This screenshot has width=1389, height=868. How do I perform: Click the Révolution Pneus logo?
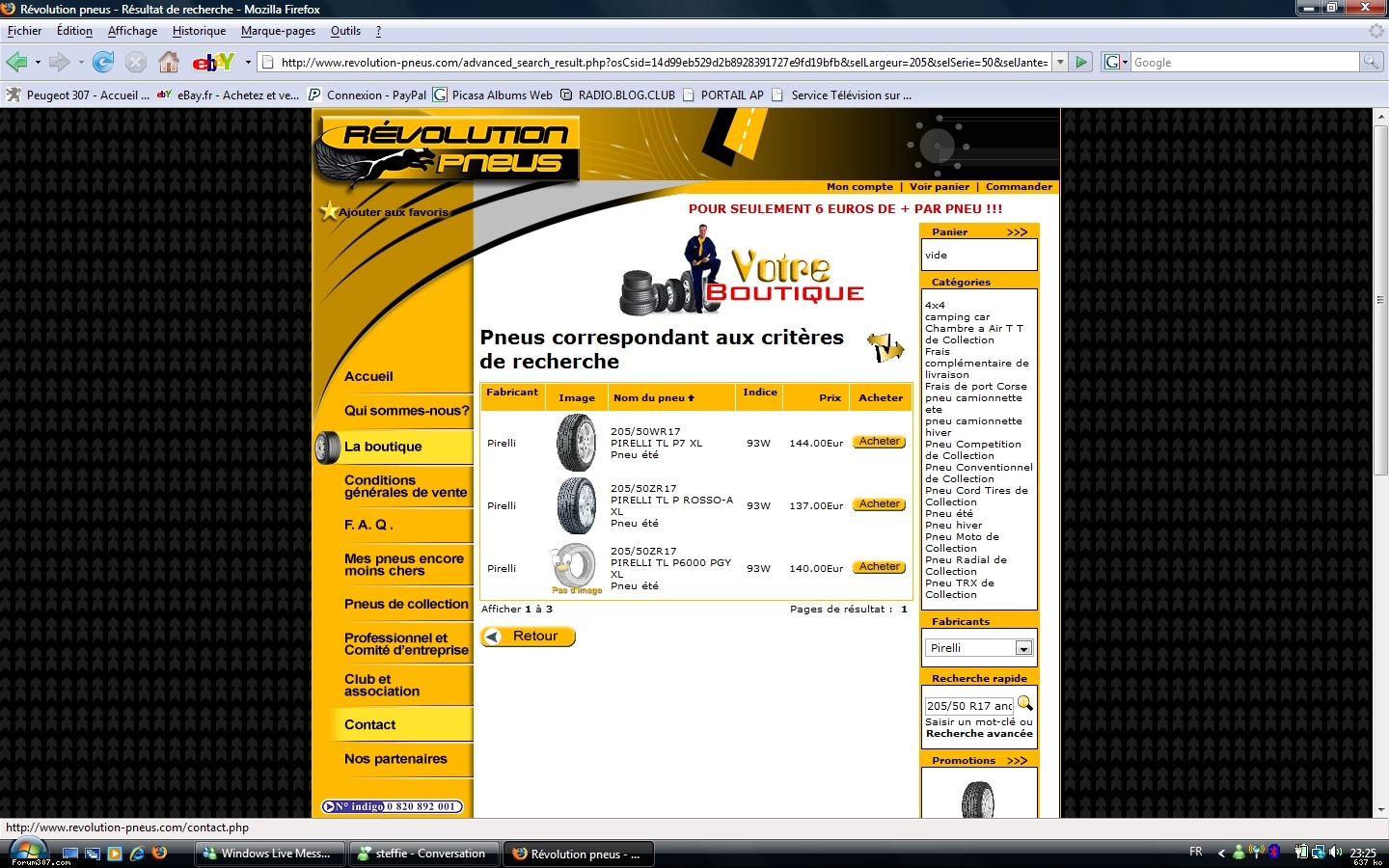point(449,149)
